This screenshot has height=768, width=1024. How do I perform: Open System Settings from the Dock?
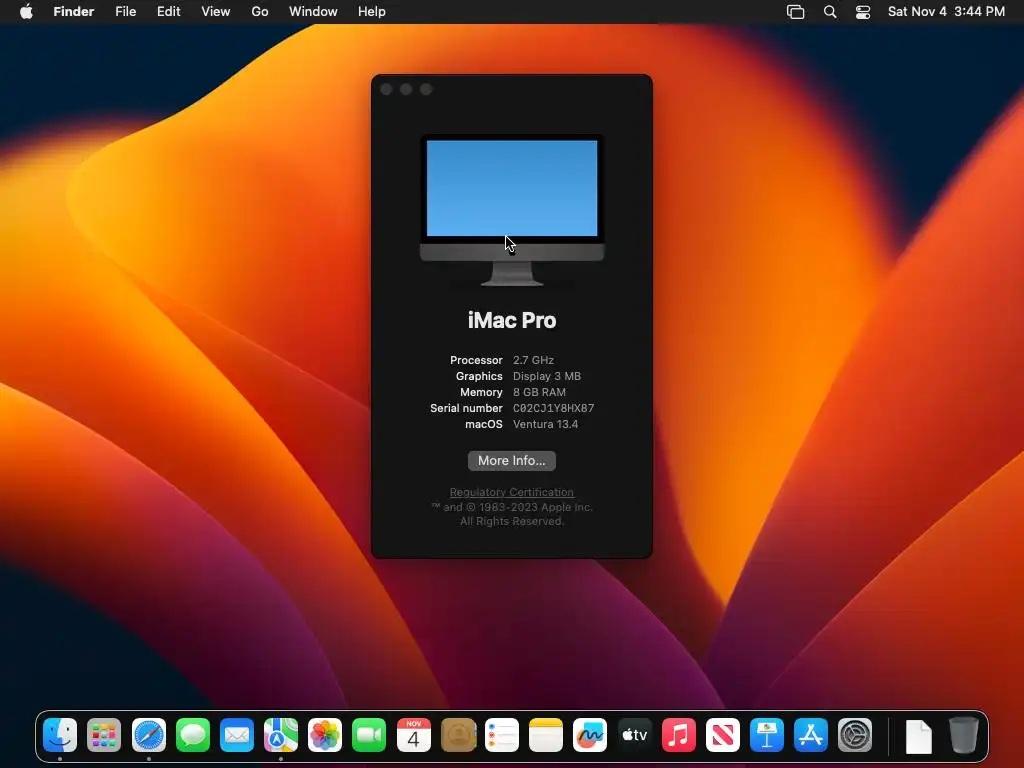(x=855, y=735)
